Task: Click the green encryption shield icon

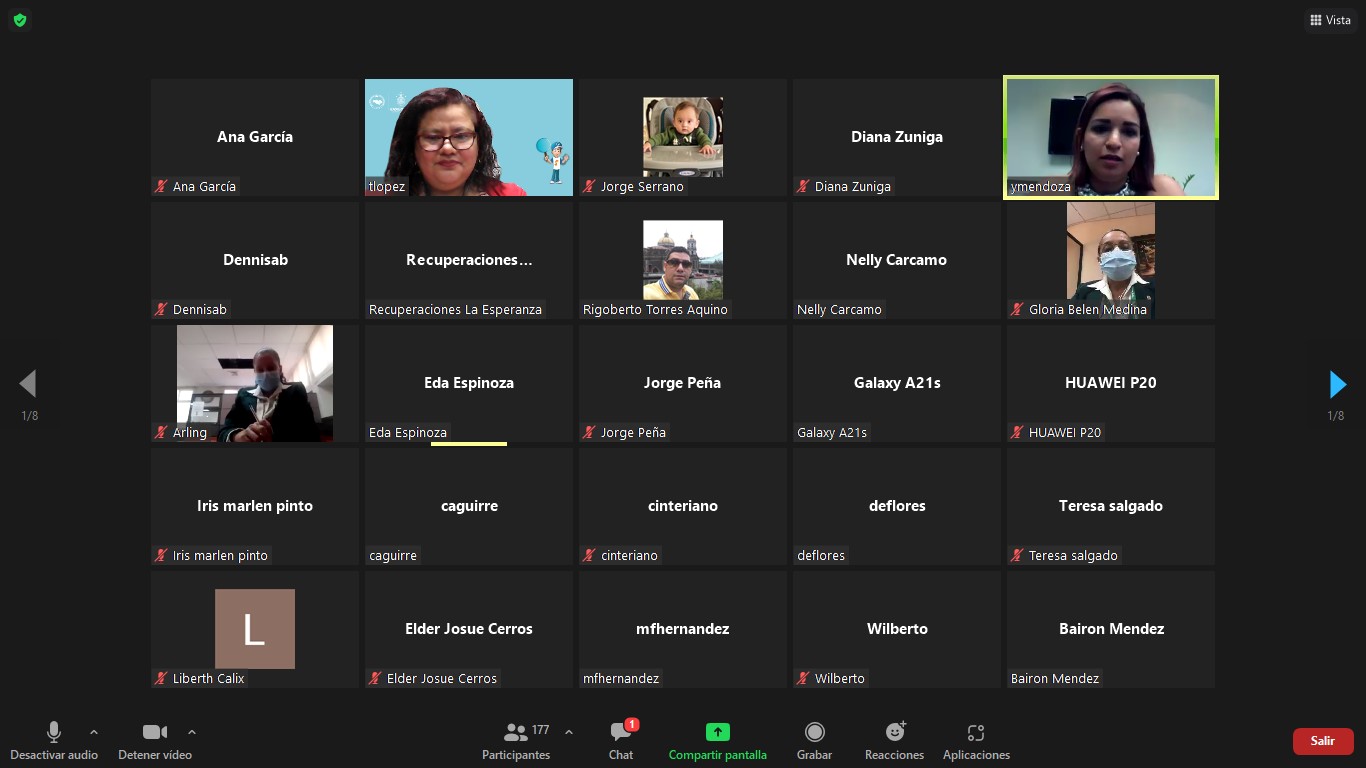Action: click(20, 20)
